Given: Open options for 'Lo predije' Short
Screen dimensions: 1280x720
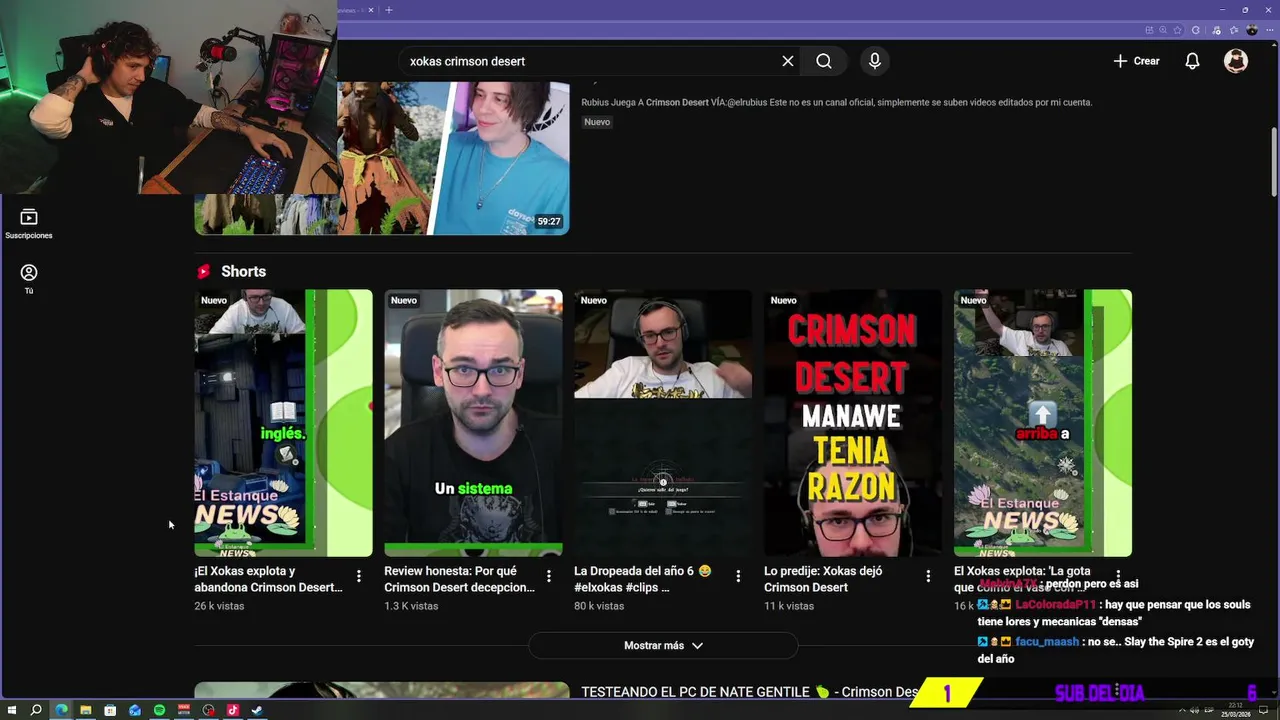Looking at the screenshot, I should point(929,576).
